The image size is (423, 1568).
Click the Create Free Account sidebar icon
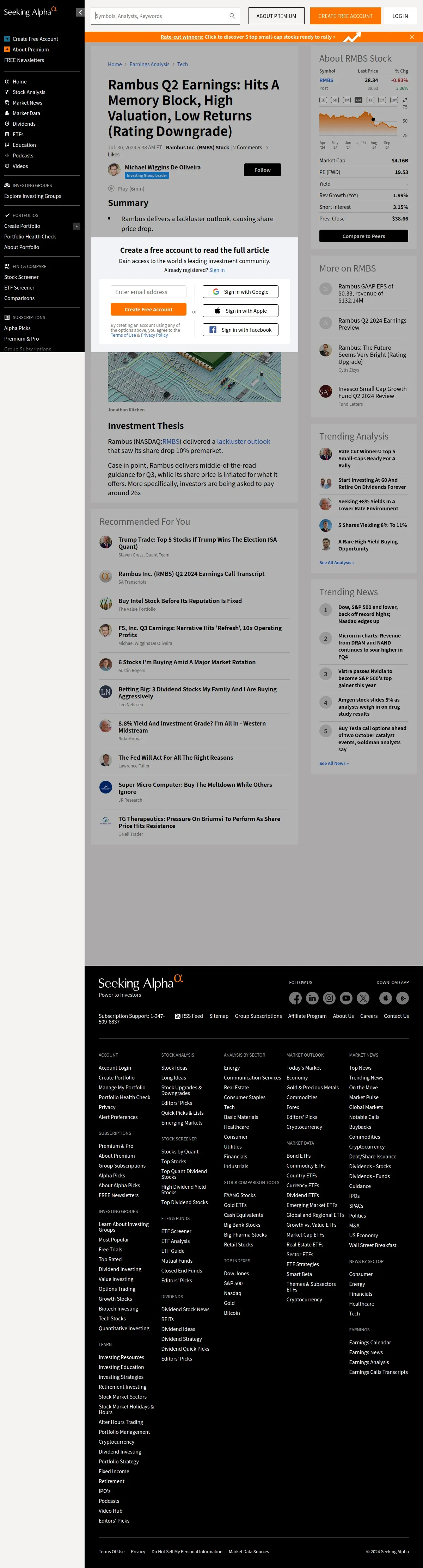pyautogui.click(x=7, y=39)
